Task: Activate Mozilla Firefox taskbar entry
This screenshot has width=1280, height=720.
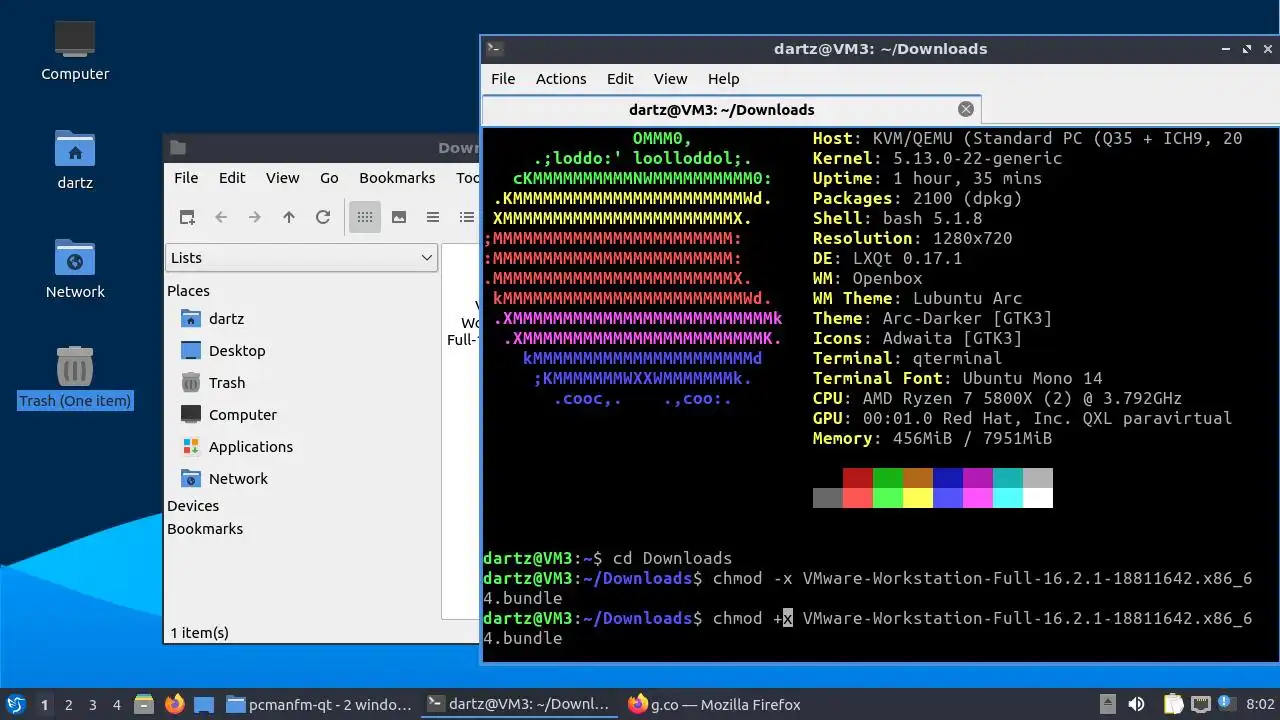Action: [x=716, y=704]
